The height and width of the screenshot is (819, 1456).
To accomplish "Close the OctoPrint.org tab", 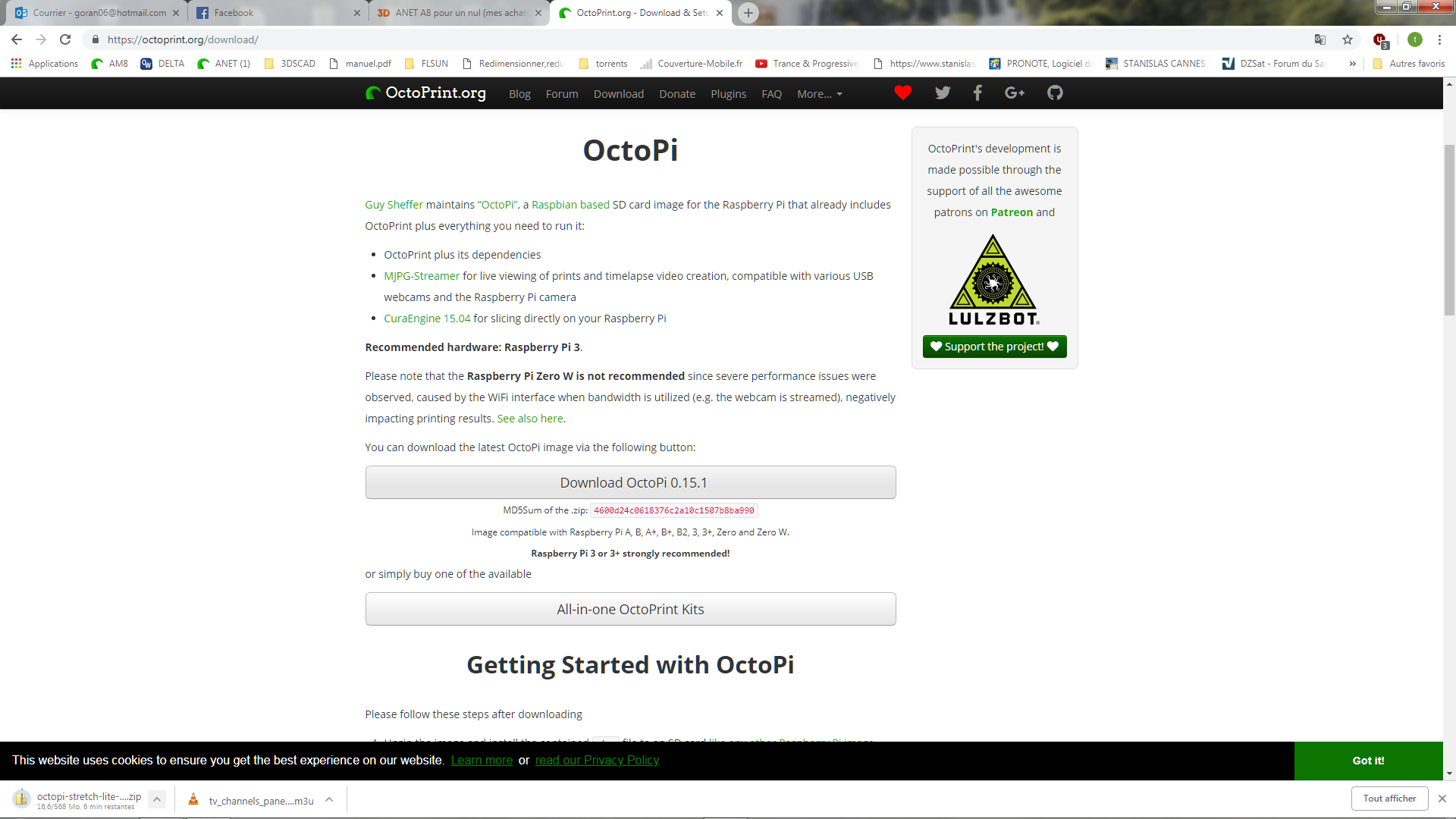I will click(720, 13).
